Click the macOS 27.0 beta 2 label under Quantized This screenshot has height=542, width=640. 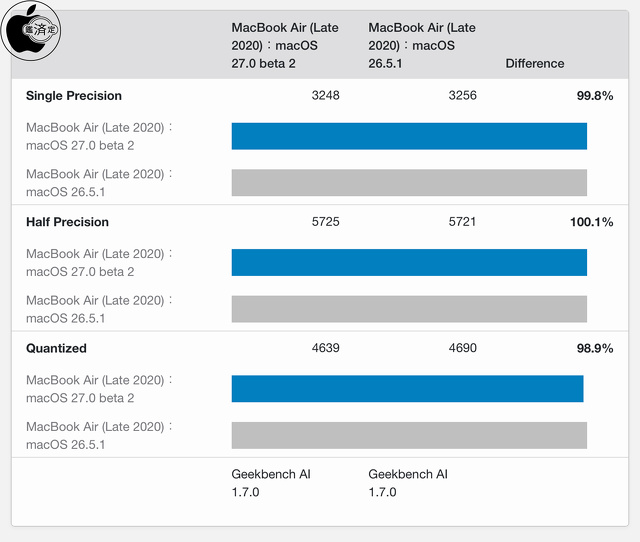tap(99, 389)
